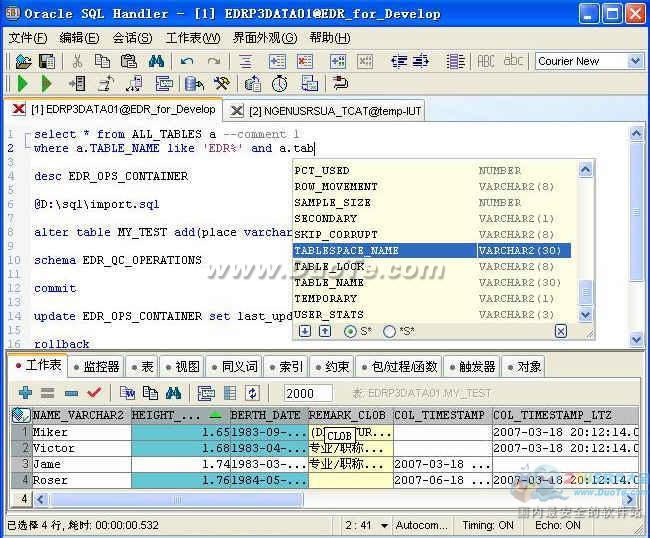The height and width of the screenshot is (538, 650).
Task: Confirm changes with the red checkmark icon
Action: (94, 393)
